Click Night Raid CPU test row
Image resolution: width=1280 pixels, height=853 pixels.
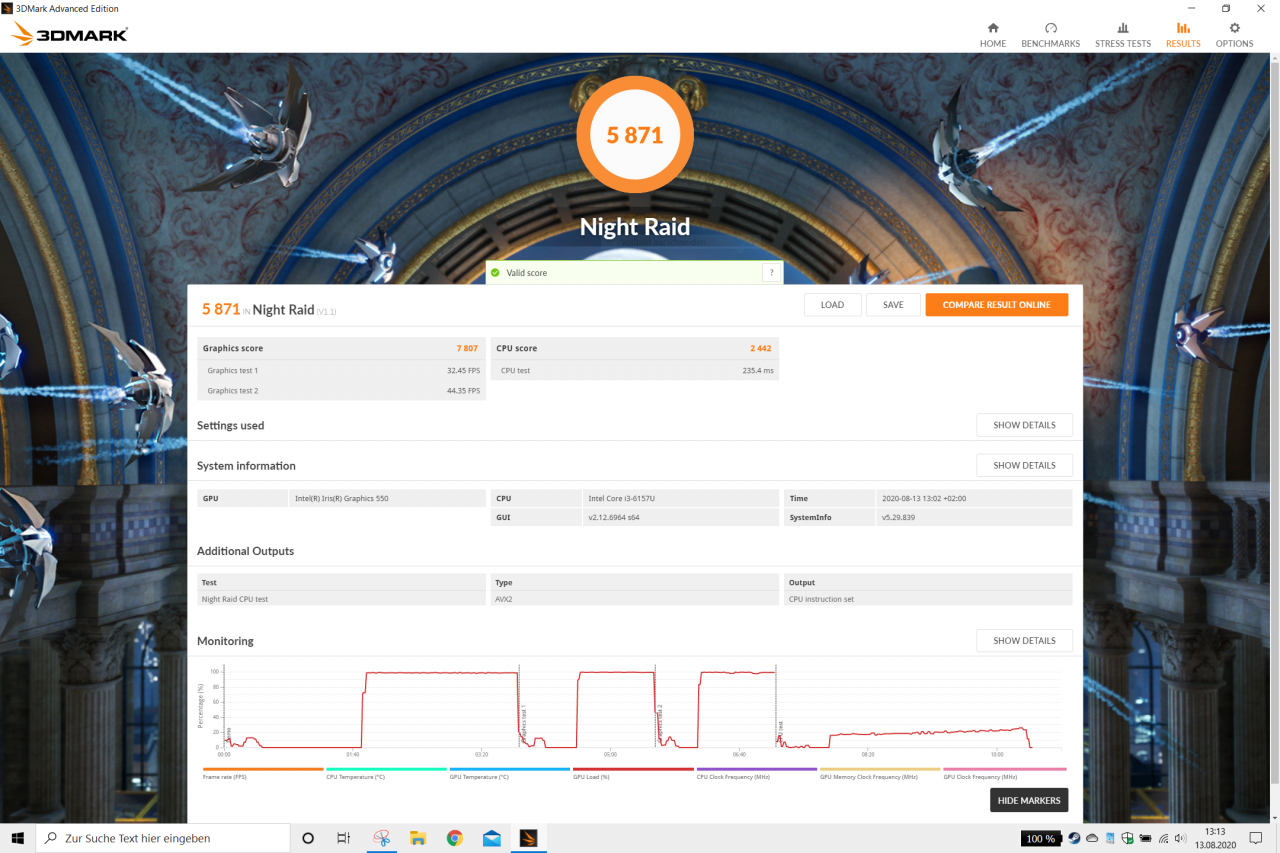[x=342, y=599]
